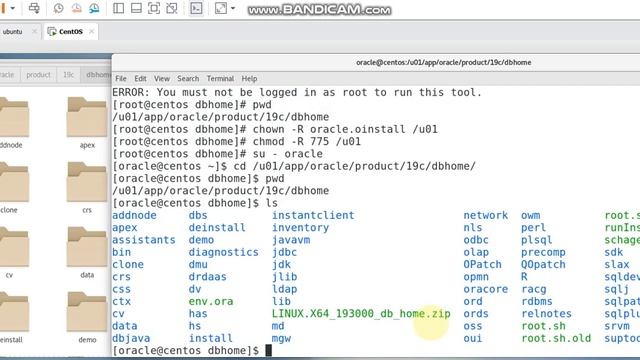Image resolution: width=640 pixels, height=360 pixels.
Task: Select the crs folder in file manager
Action: (x=87, y=187)
